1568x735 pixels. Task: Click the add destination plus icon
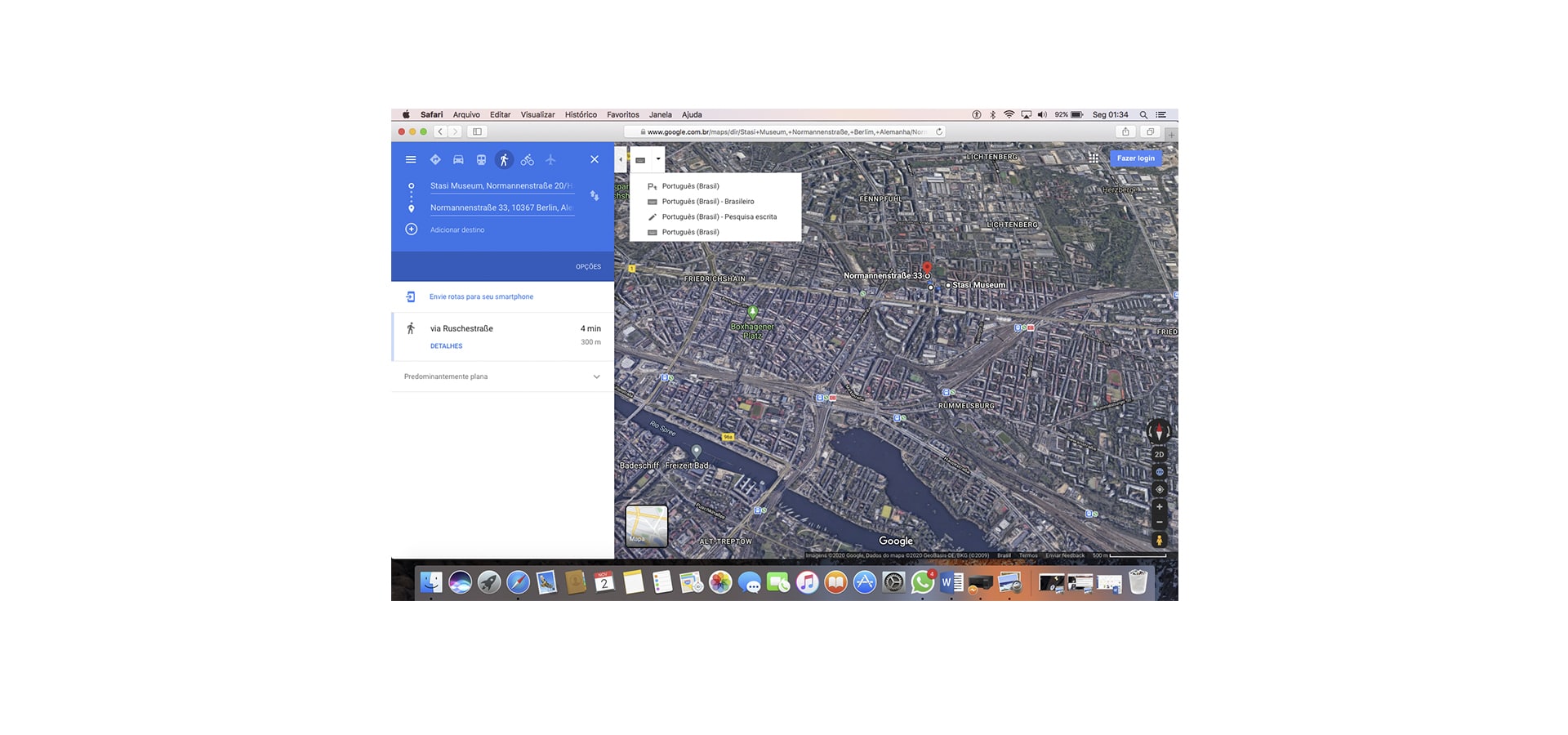(x=412, y=229)
